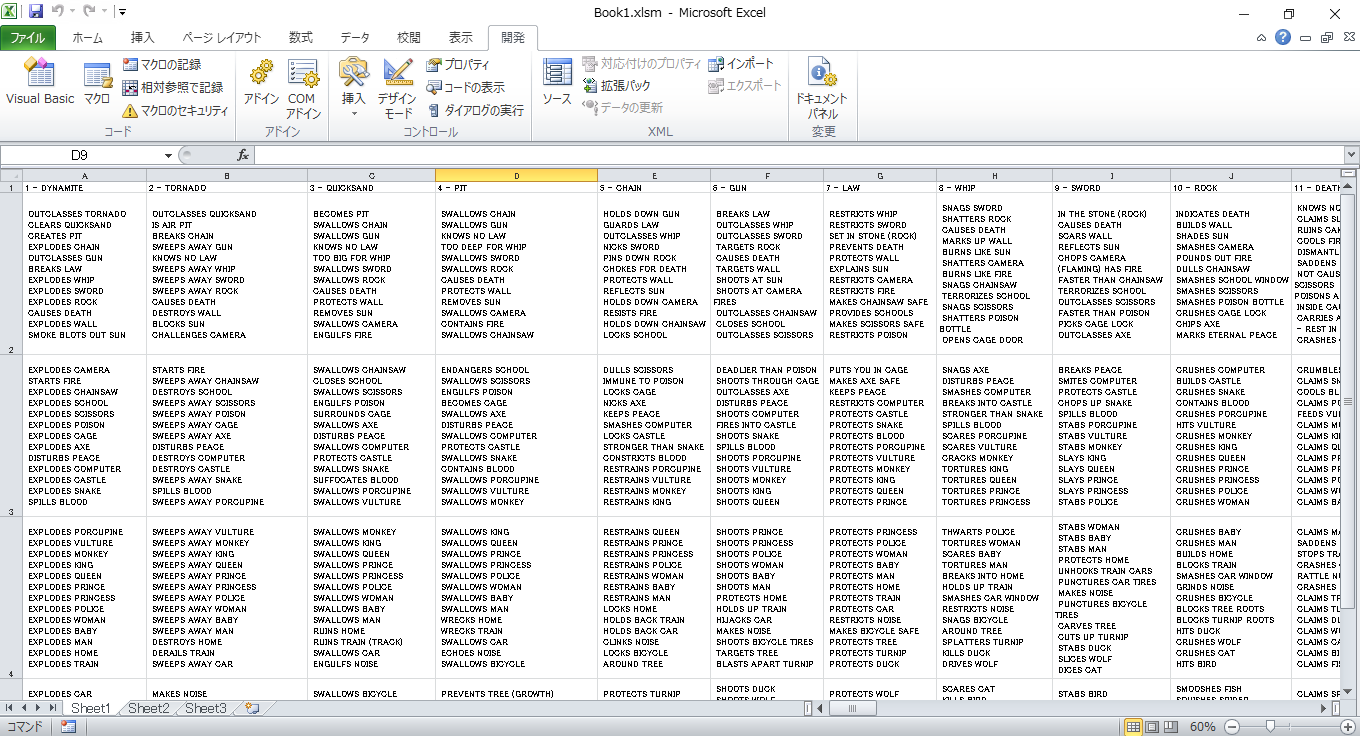
Task: Minimize the ribbon with caret icon
Action: click(1263, 38)
